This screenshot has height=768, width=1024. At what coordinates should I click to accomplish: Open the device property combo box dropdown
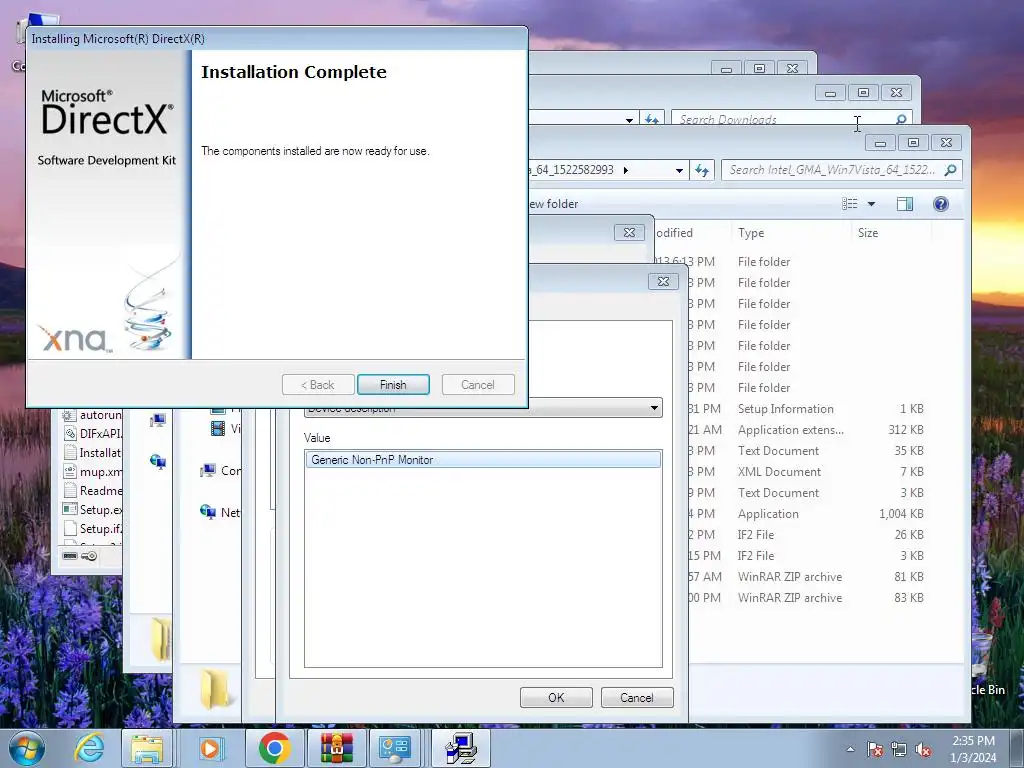pos(654,408)
